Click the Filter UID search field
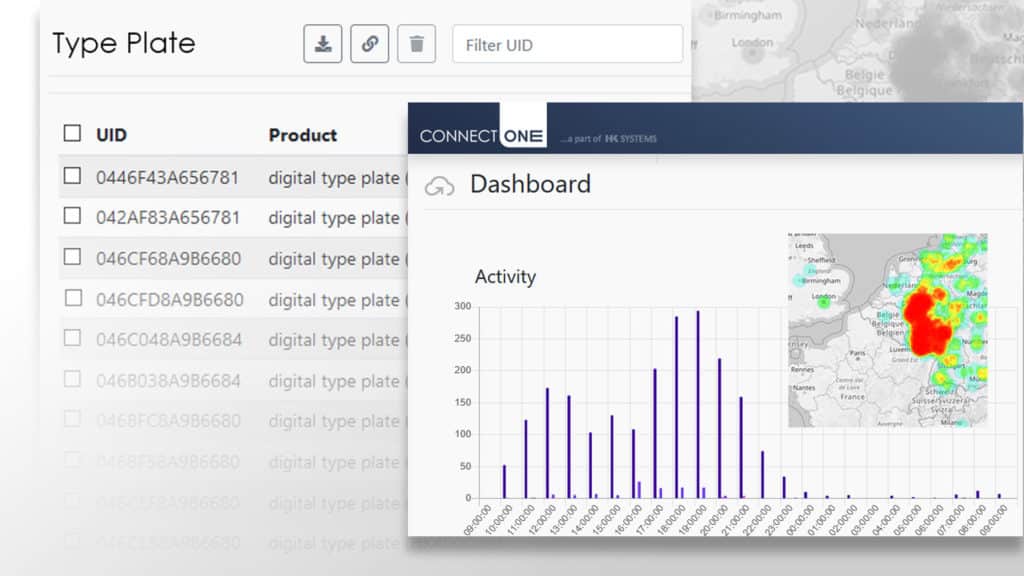Screen dimensions: 1024x576 pyautogui.click(x=567, y=44)
